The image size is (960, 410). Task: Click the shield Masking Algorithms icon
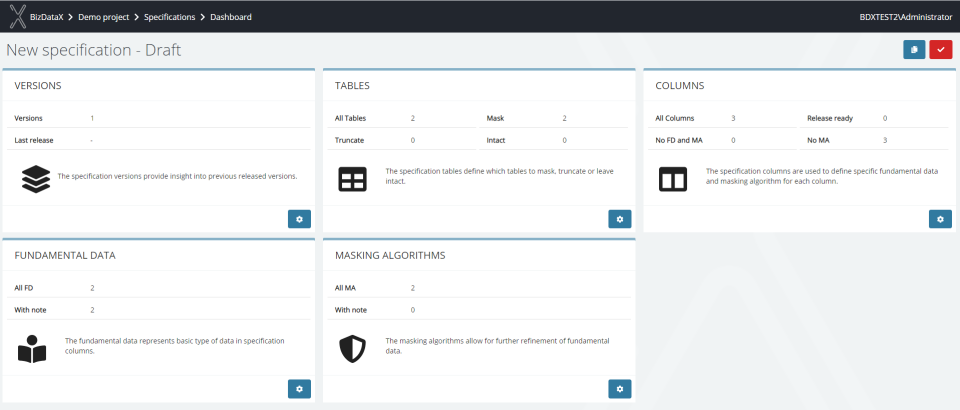[353, 349]
